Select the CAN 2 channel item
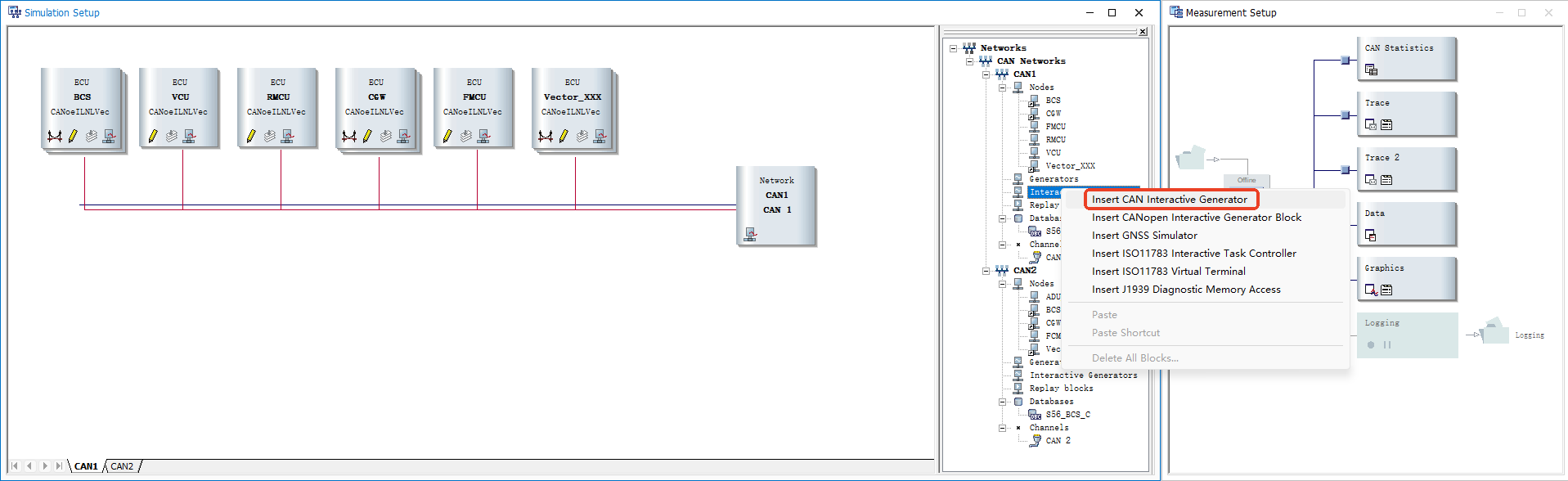Screen dimensions: 1568x481 point(1058,441)
